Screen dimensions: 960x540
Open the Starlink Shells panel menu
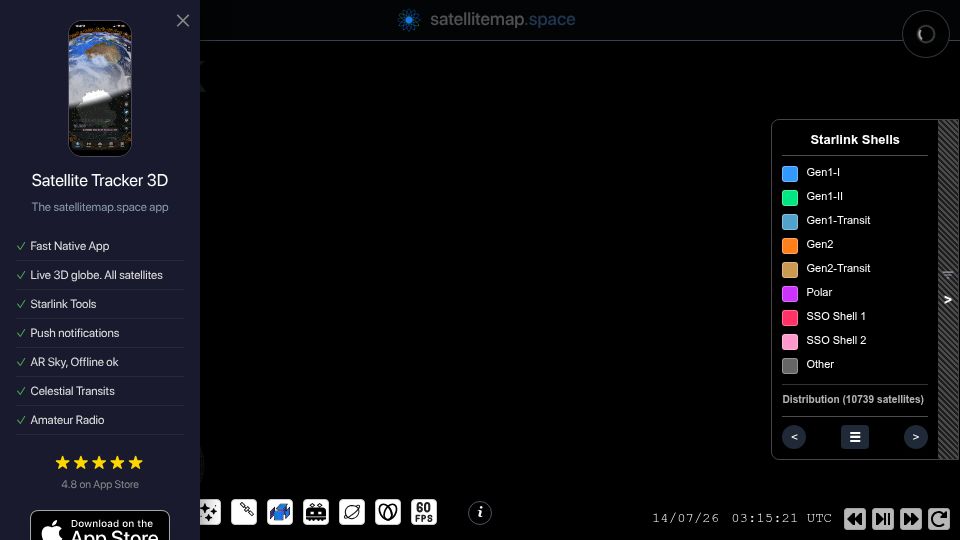click(855, 437)
